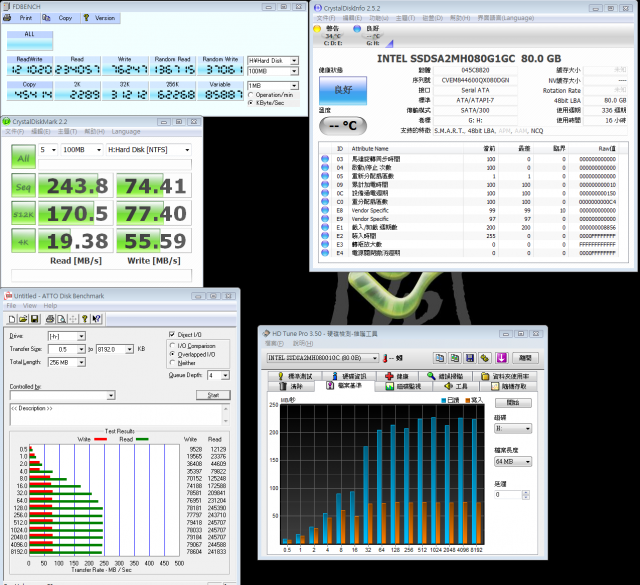Click the New file icon in ATTO toolbar
Image resolution: width=640 pixels, height=585 pixels.
click(x=12, y=319)
